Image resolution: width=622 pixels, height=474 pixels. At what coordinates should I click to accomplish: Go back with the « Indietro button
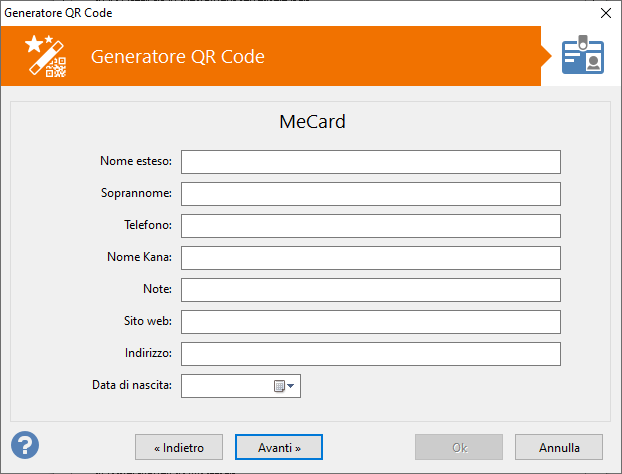[179, 447]
